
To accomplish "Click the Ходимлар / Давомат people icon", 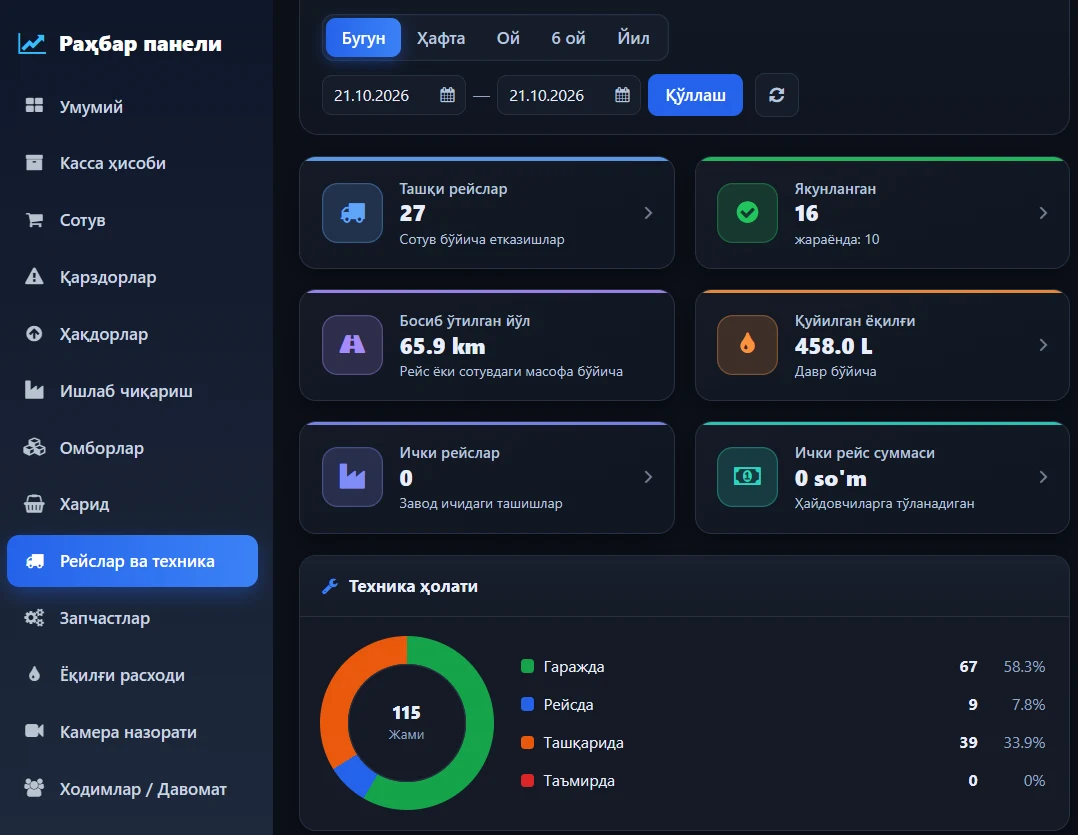I will pos(34,788).
